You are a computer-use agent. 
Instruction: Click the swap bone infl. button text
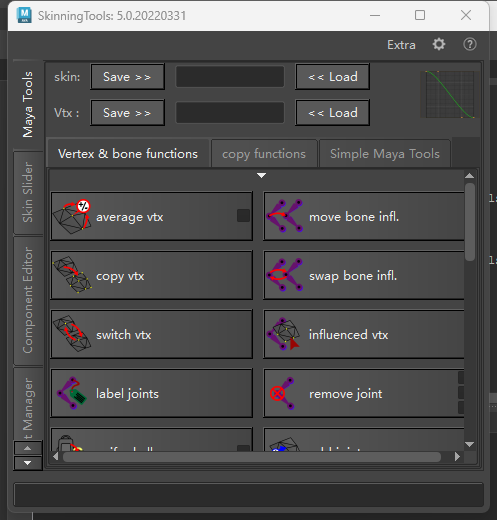click(x=353, y=276)
